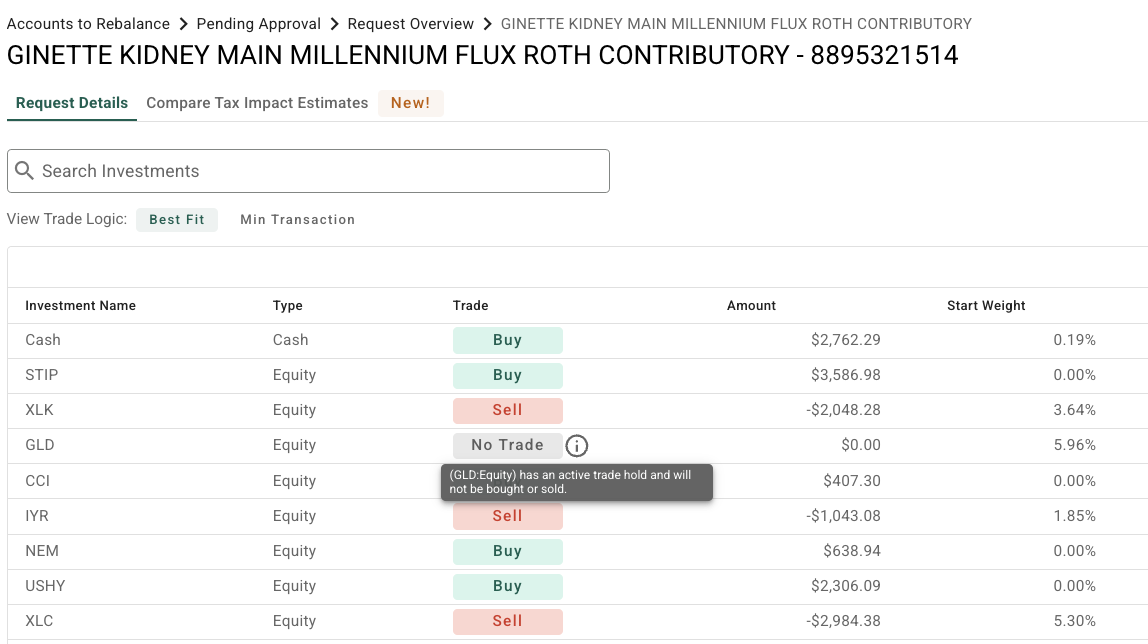
Task: Click the Sell badge for XLK
Action: click(x=507, y=410)
